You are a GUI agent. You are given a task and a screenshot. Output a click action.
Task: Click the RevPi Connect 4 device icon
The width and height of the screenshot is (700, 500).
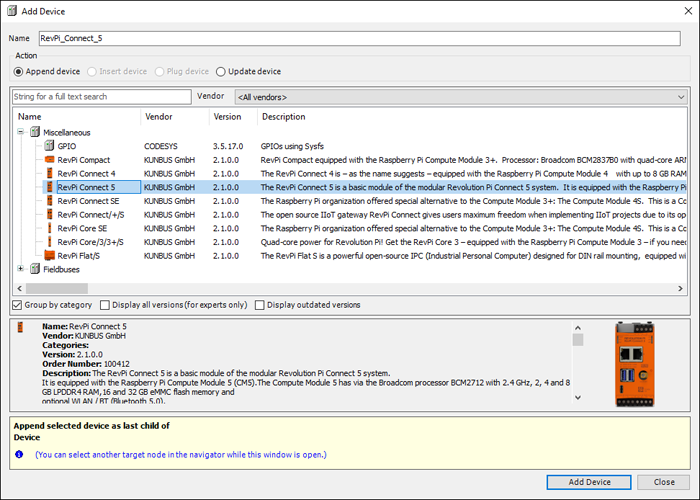48,173
